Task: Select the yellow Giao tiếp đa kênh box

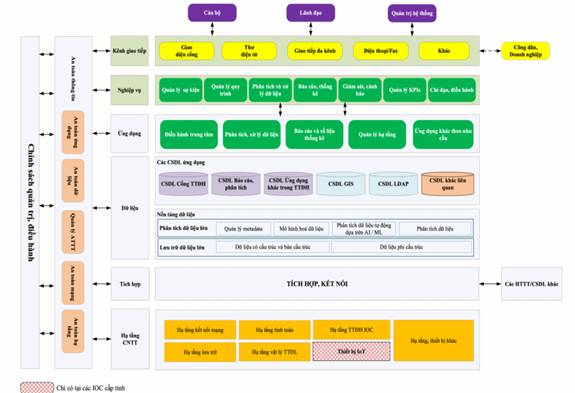Action: (x=315, y=51)
